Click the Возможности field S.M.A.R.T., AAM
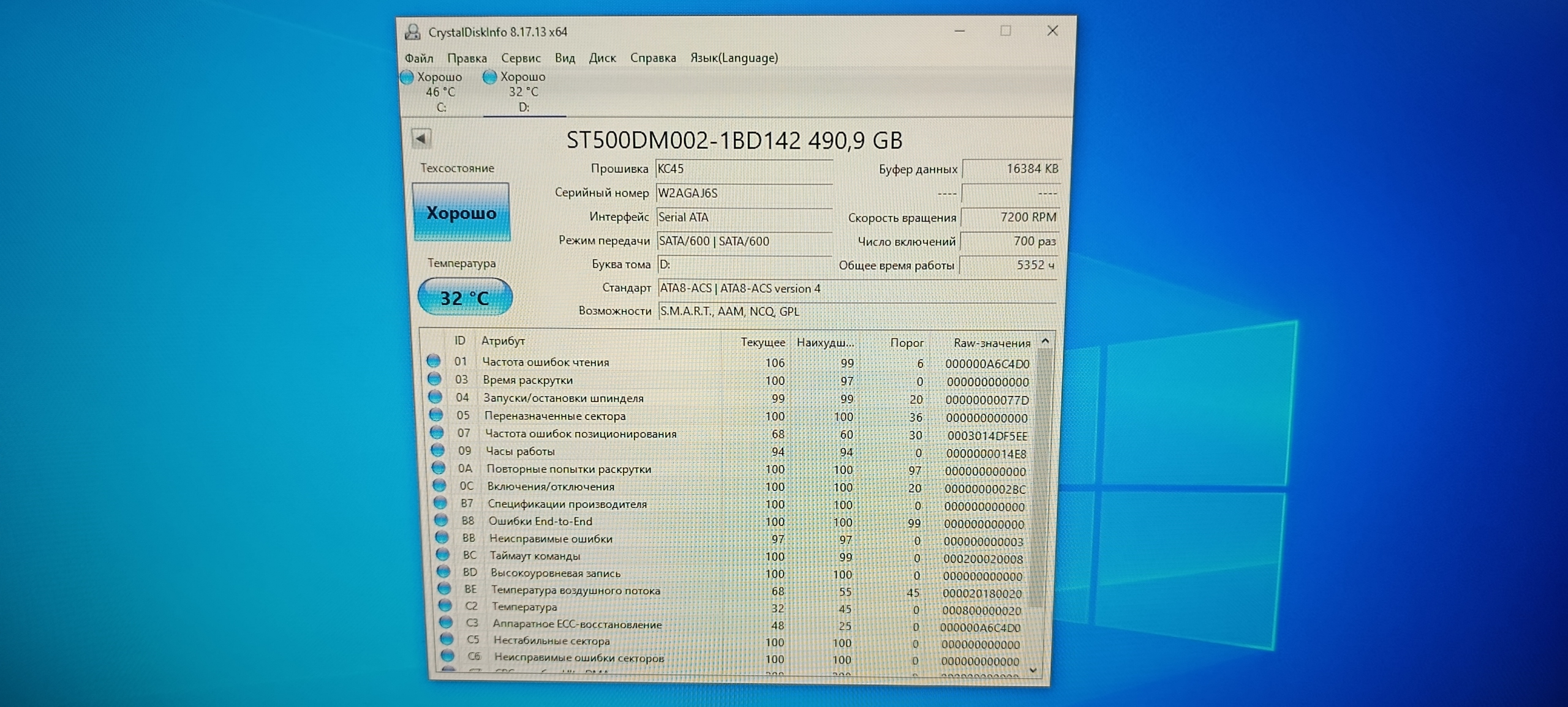The image size is (1568, 707). pos(857,311)
